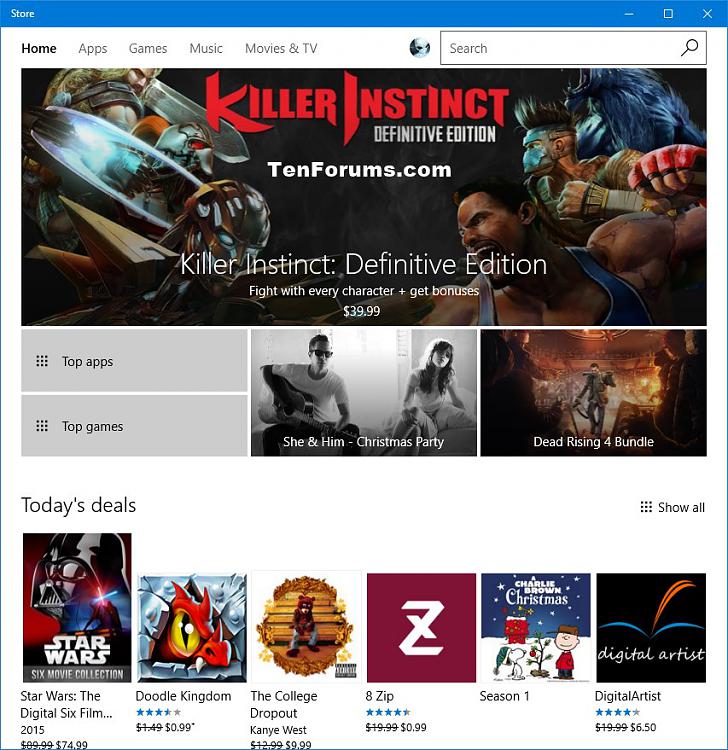Click the Kanye West artist text
Image resolution: width=728 pixels, height=750 pixels.
point(278,730)
